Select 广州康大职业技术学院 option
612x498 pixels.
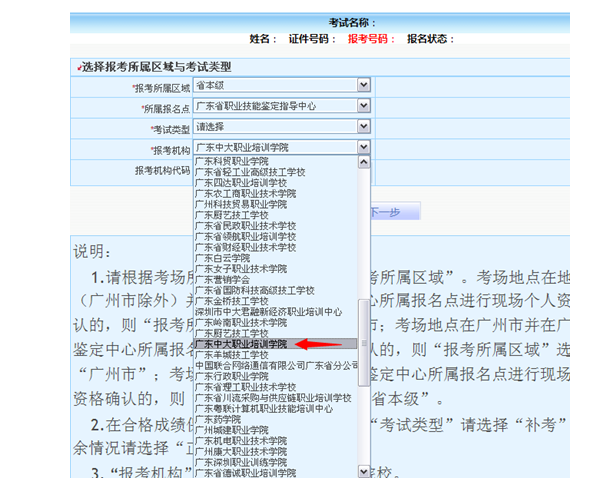[241, 452]
